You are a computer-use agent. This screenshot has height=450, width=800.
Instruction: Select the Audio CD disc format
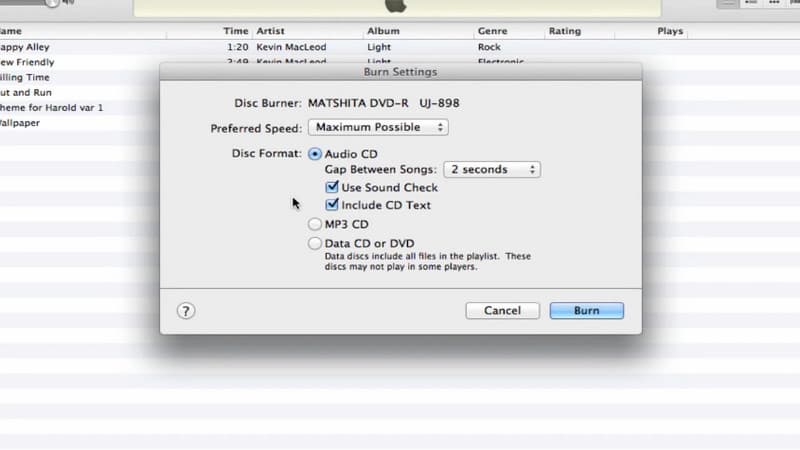click(315, 154)
